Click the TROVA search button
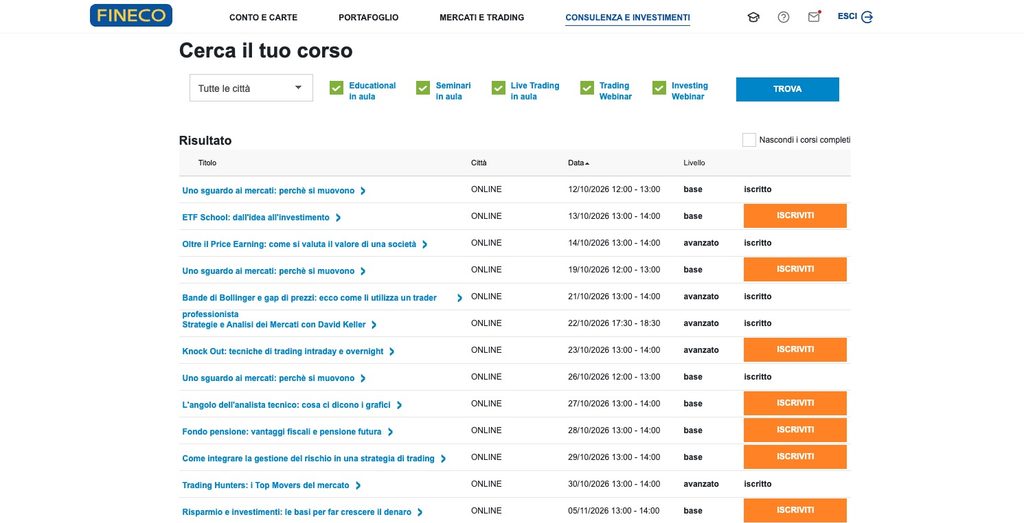Screen dimensions: 1024x523 pyautogui.click(x=787, y=89)
